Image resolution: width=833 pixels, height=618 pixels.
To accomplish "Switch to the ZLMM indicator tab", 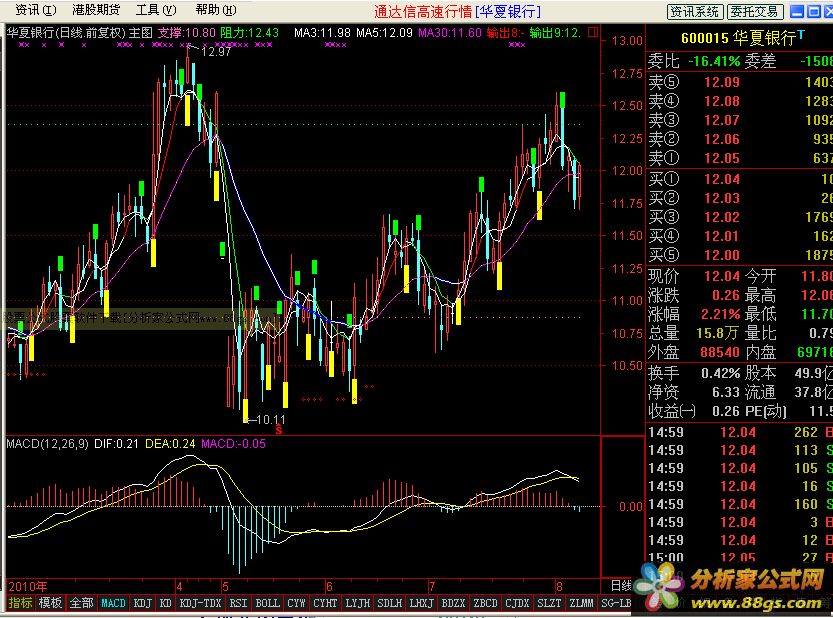I will click(x=581, y=603).
